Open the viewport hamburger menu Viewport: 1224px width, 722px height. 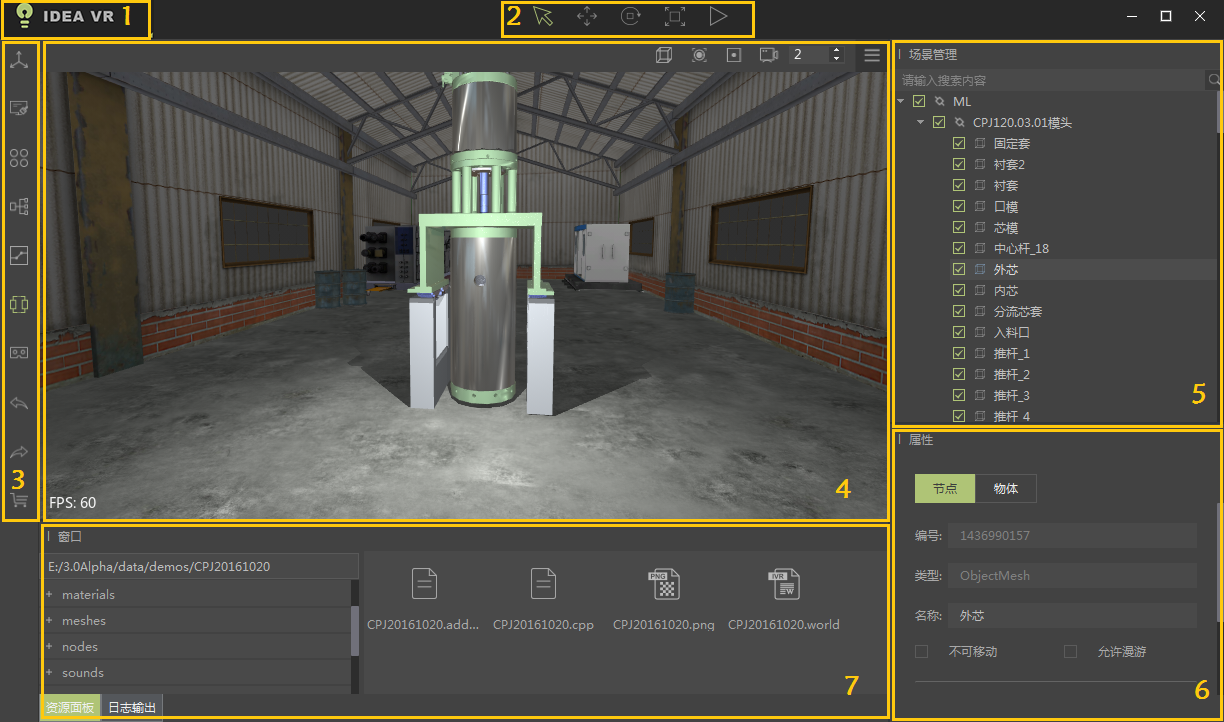tap(872, 55)
